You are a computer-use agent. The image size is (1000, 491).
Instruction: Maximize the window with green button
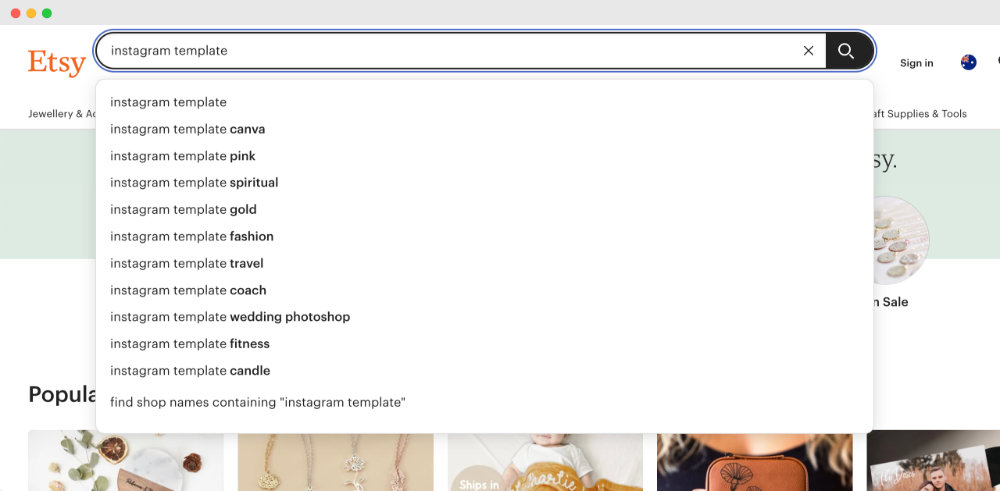[47, 13]
